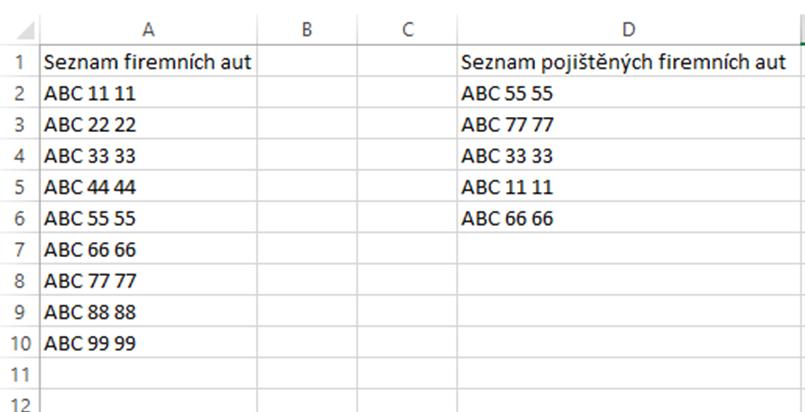Viewport: 805px width, 412px height.
Task: Select cell A10 containing ABC 99 99
Action: 148,342
